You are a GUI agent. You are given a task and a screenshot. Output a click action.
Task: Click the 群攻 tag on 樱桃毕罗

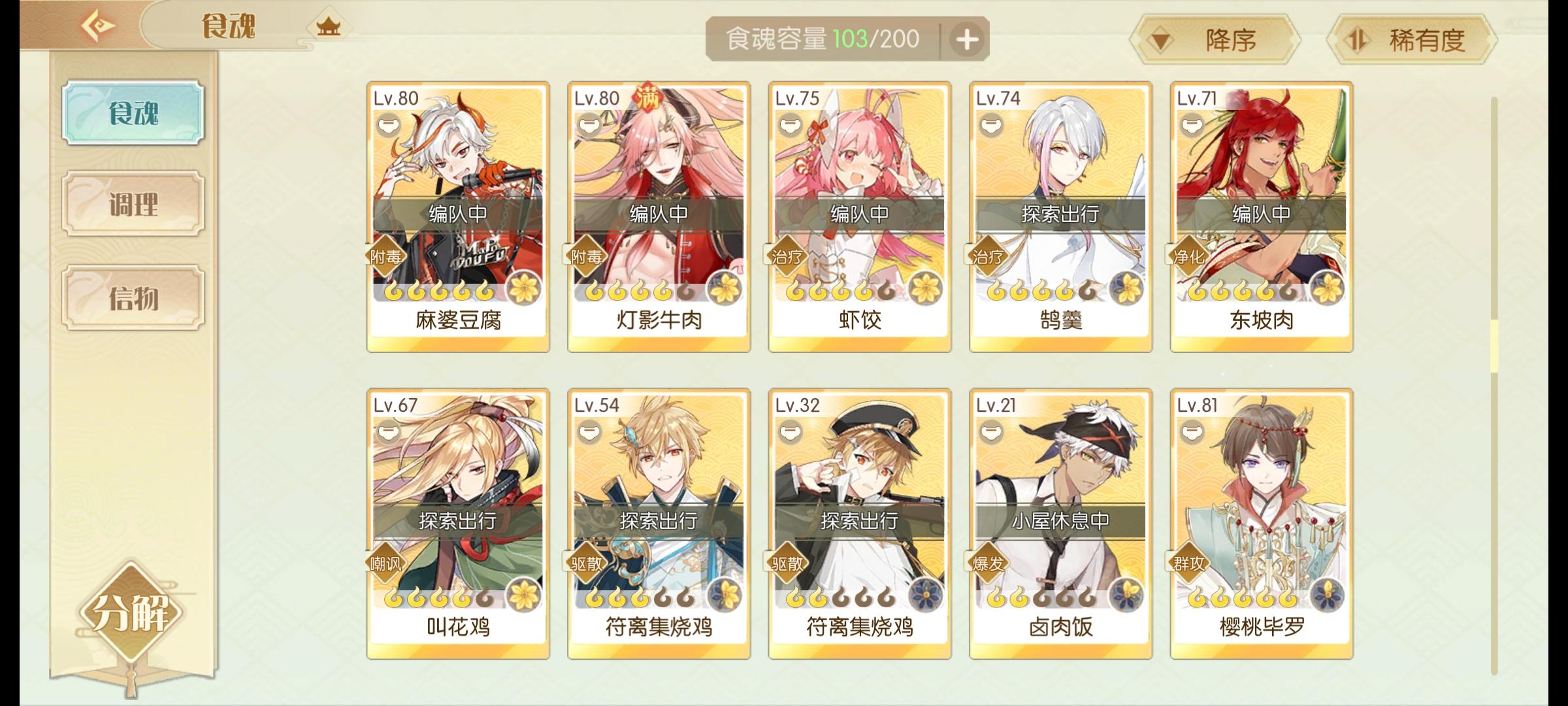1188,563
